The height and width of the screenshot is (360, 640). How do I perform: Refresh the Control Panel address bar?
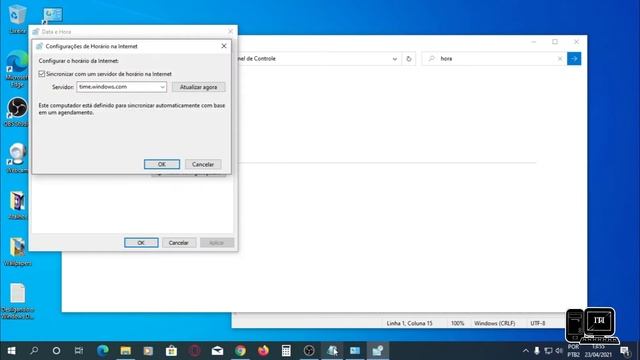pos(409,59)
